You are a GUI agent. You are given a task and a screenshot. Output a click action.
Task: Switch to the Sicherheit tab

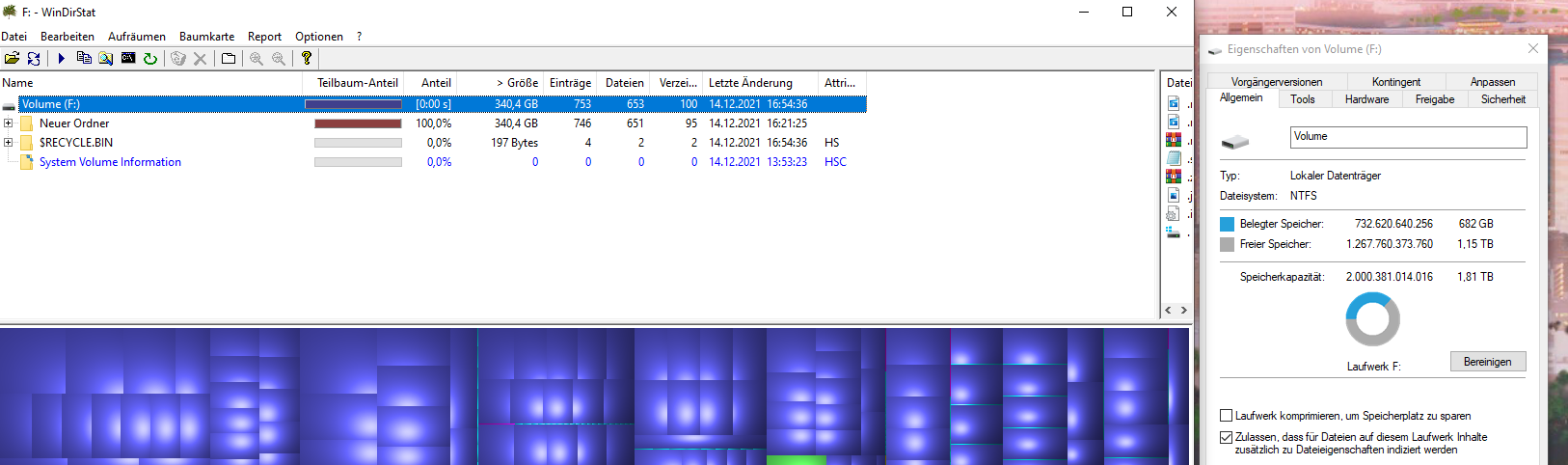pos(1503,99)
